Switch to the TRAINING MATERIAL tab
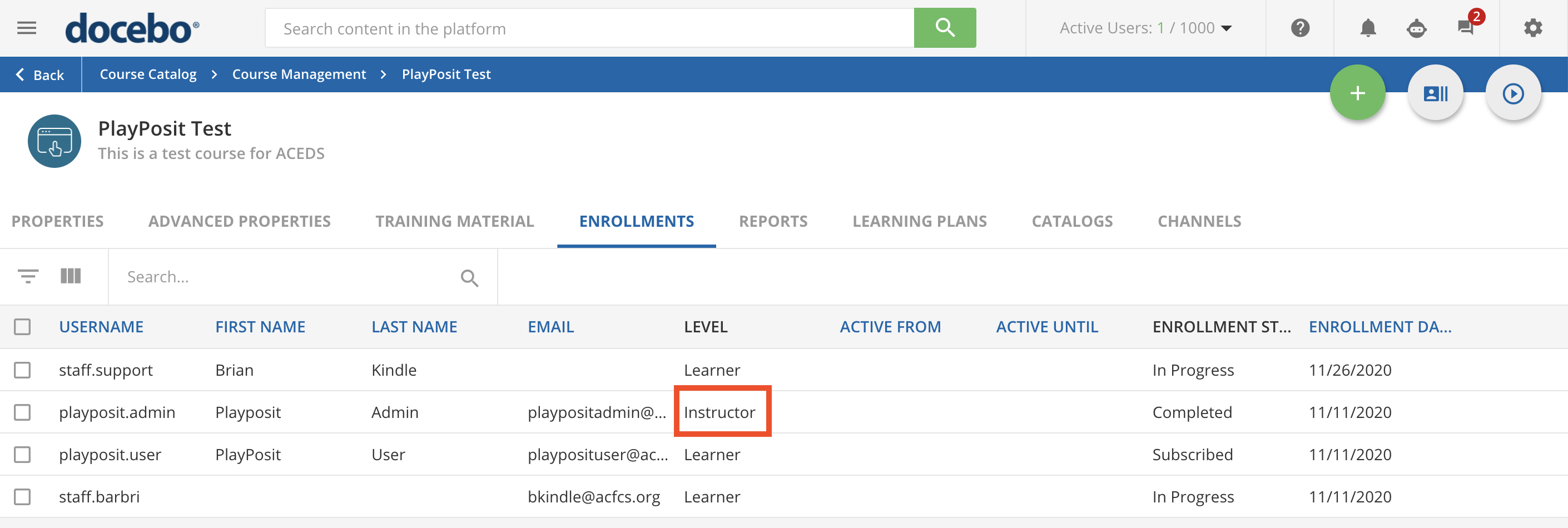1568x528 pixels. point(454,221)
